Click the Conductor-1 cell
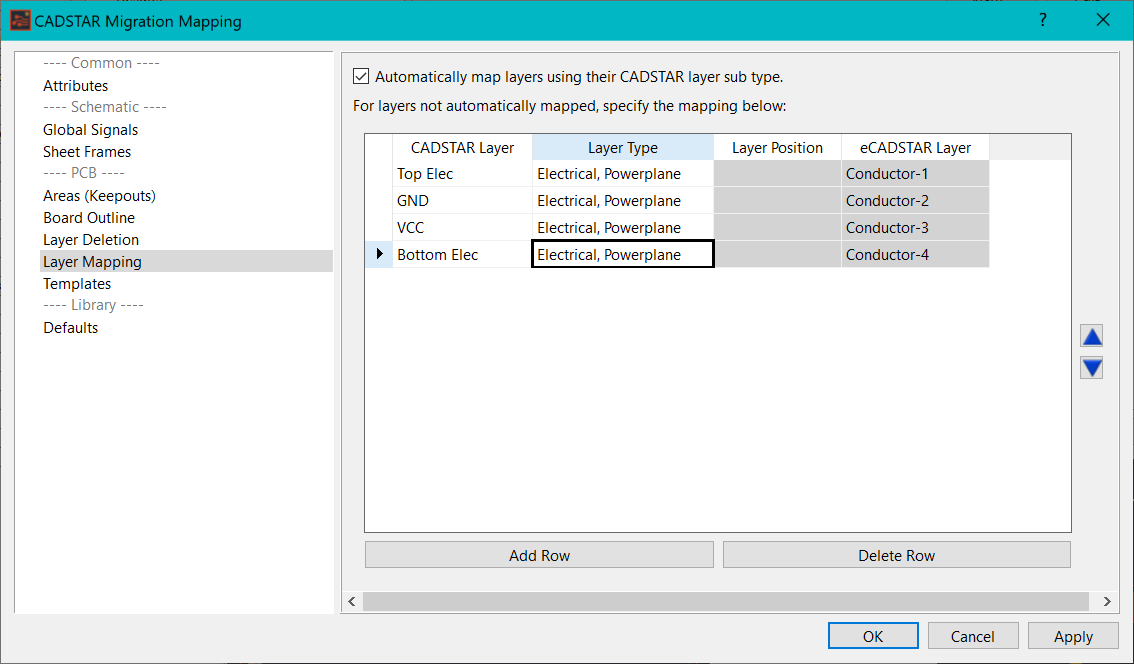The image size is (1134, 664). 915,174
